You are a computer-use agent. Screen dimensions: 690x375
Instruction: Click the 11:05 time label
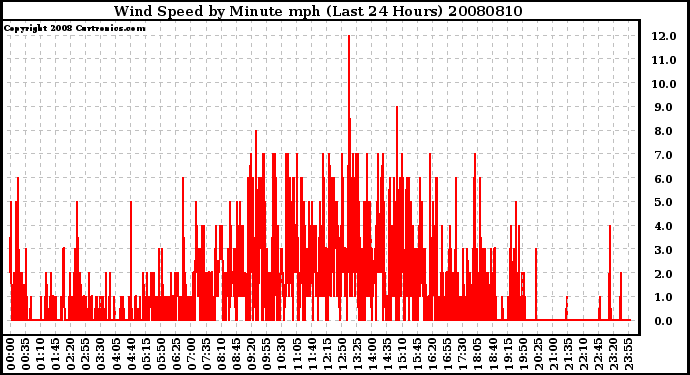pos(297,354)
